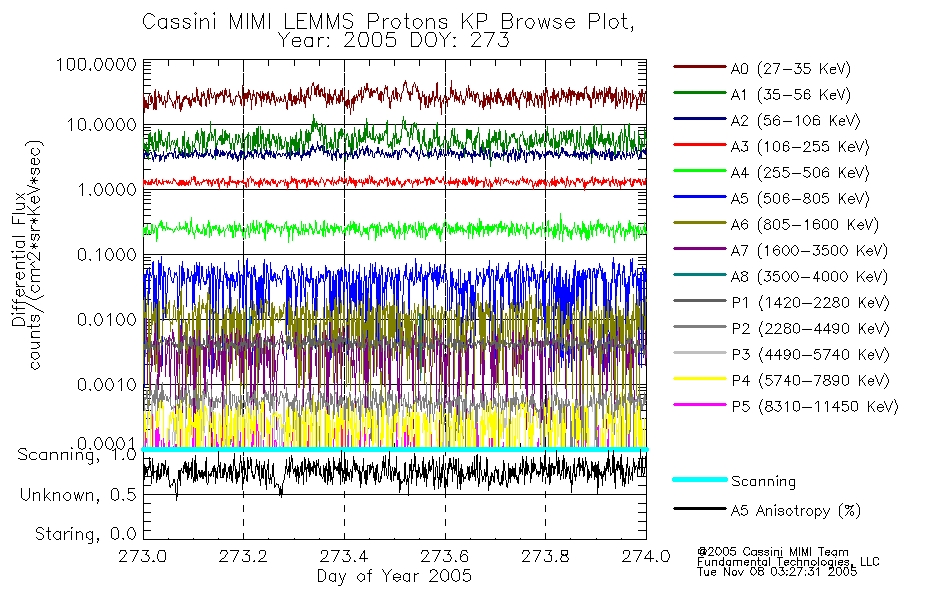This screenshot has height=600, width=950.
Task: Click the P4 (5740-7890 KeV) legend label
Action: (811, 381)
